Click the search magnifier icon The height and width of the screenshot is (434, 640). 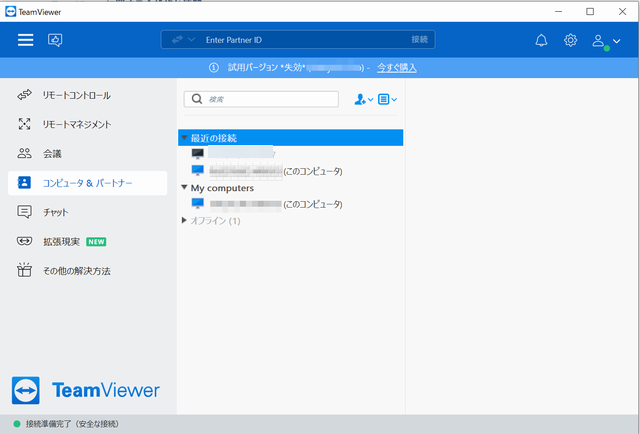click(x=197, y=99)
